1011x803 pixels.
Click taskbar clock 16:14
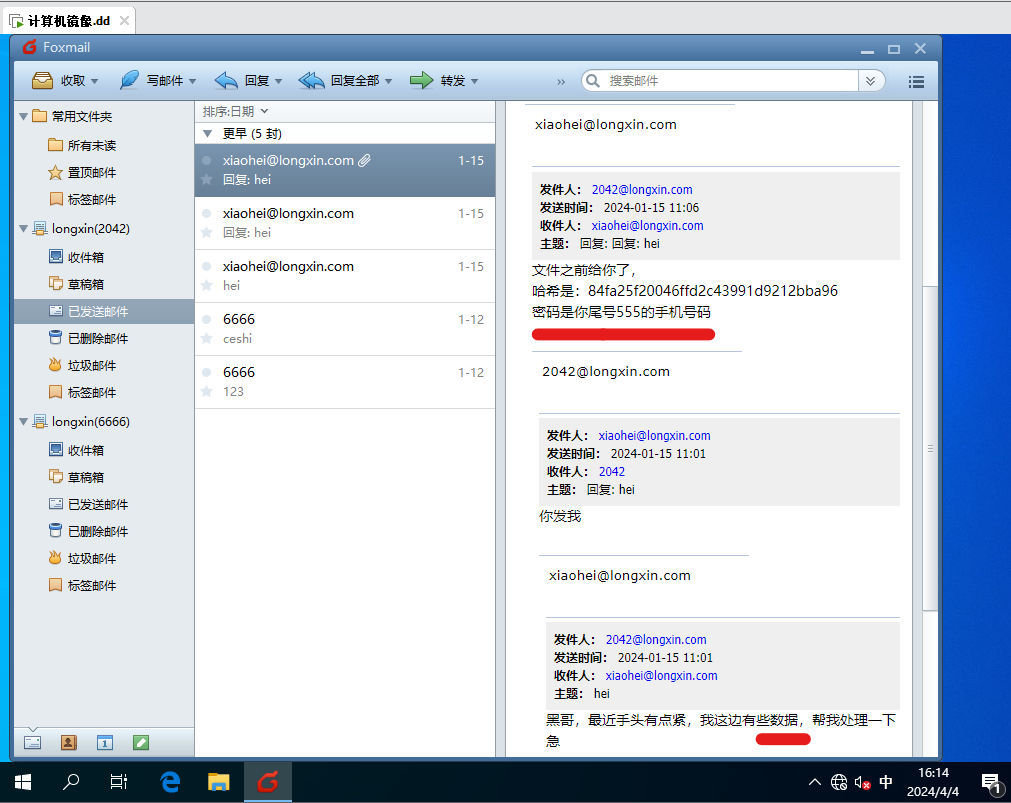coord(933,773)
